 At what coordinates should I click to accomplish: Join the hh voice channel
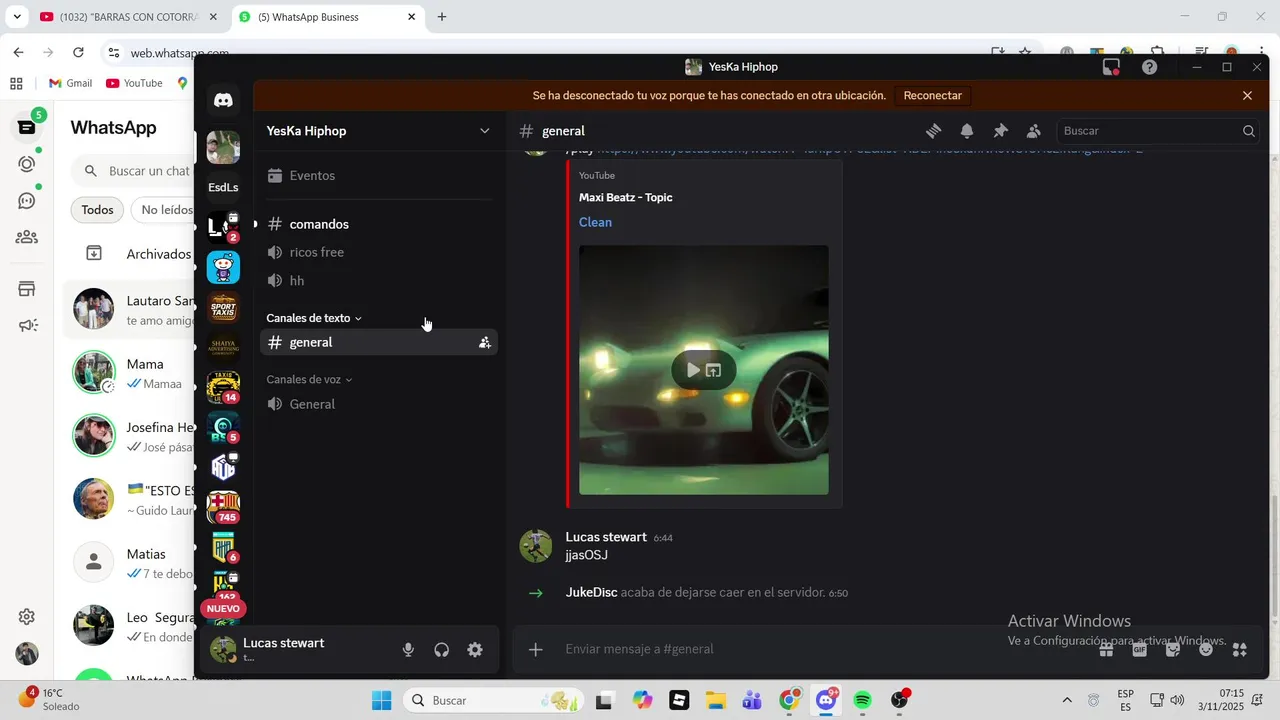[379, 281]
